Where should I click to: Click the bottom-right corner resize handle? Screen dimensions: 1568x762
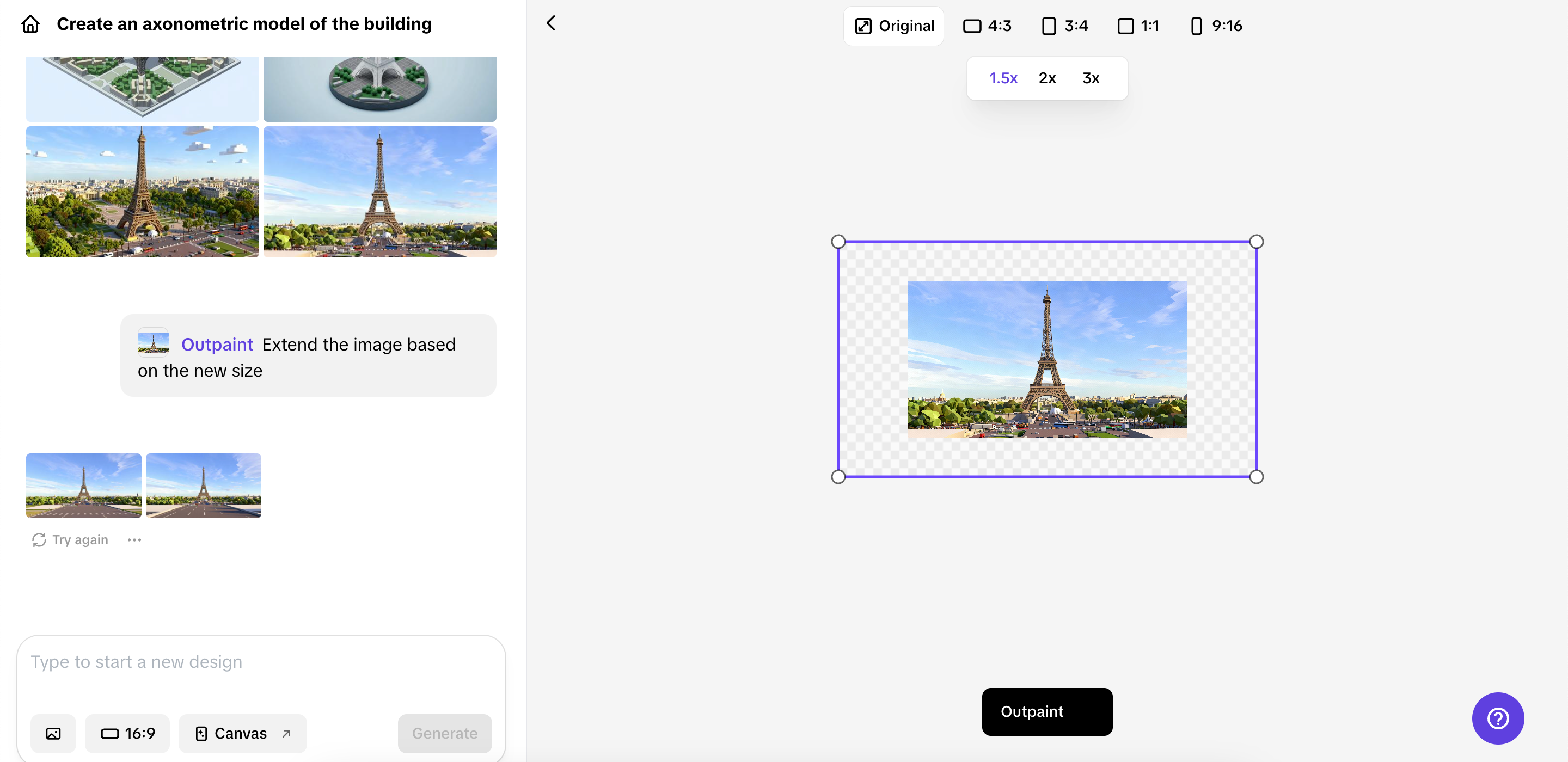pyautogui.click(x=1257, y=477)
